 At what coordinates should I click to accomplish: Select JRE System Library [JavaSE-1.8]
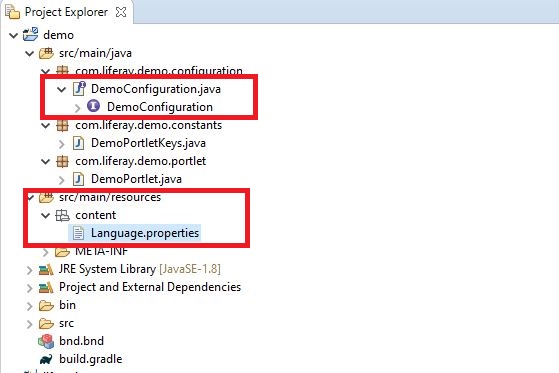click(x=140, y=269)
